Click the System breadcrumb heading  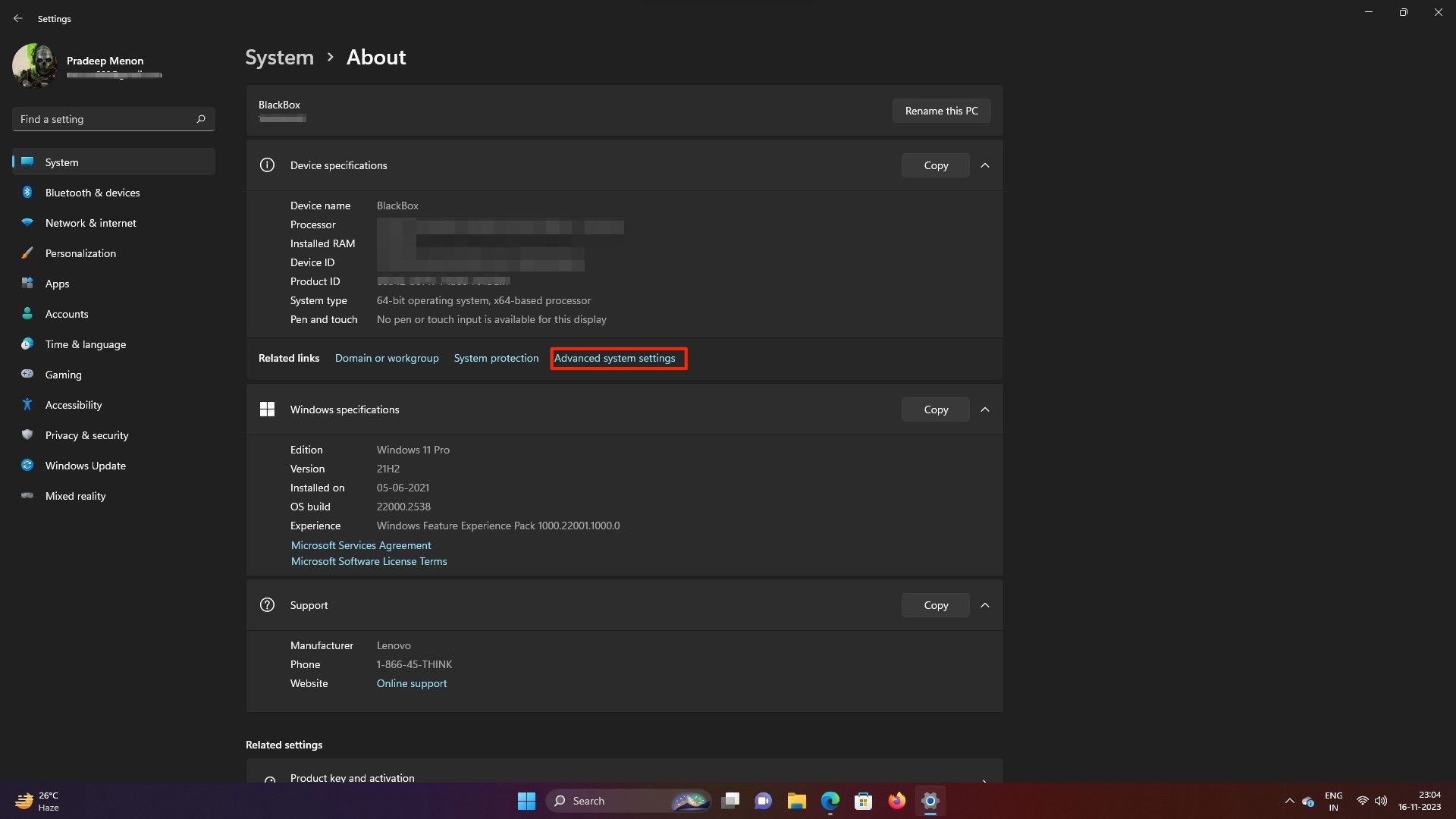point(279,58)
